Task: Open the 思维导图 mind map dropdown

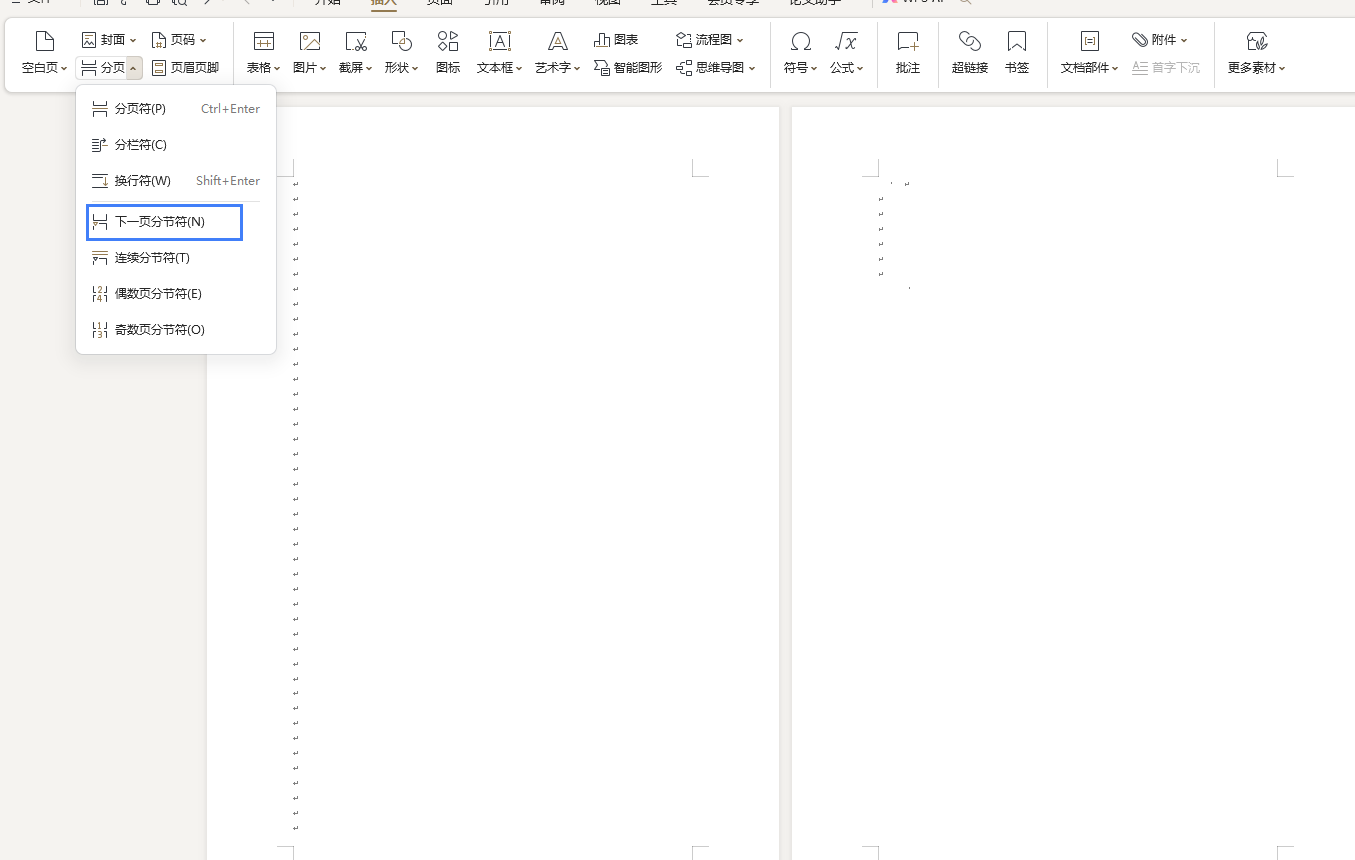Action: coord(716,68)
